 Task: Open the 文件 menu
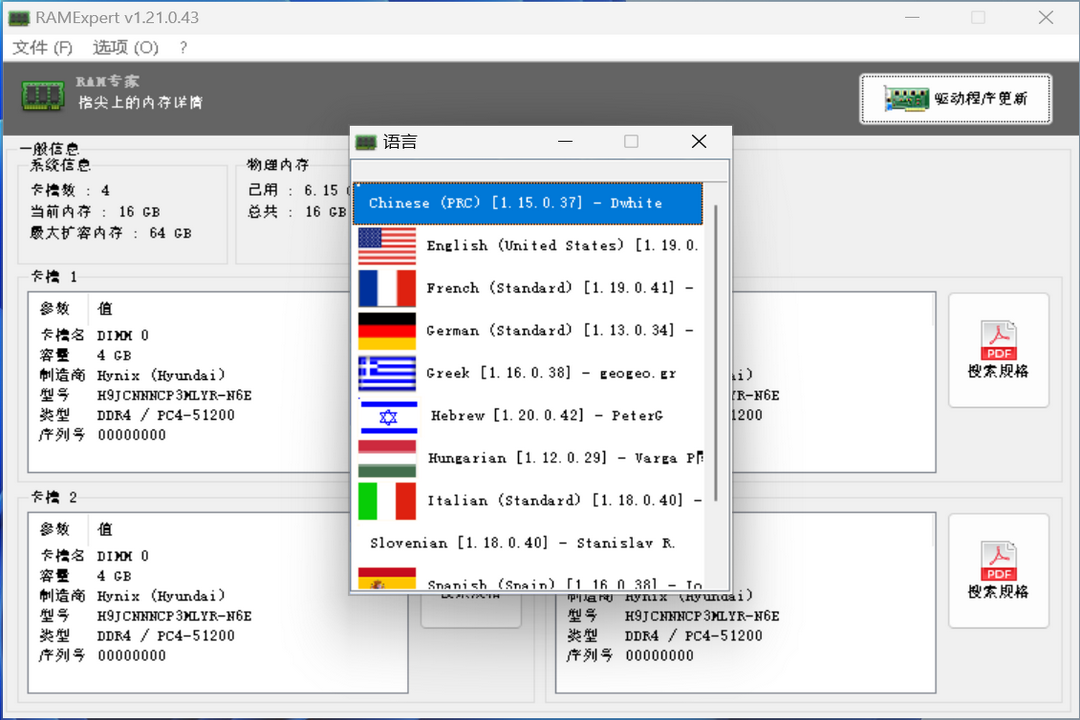42,47
